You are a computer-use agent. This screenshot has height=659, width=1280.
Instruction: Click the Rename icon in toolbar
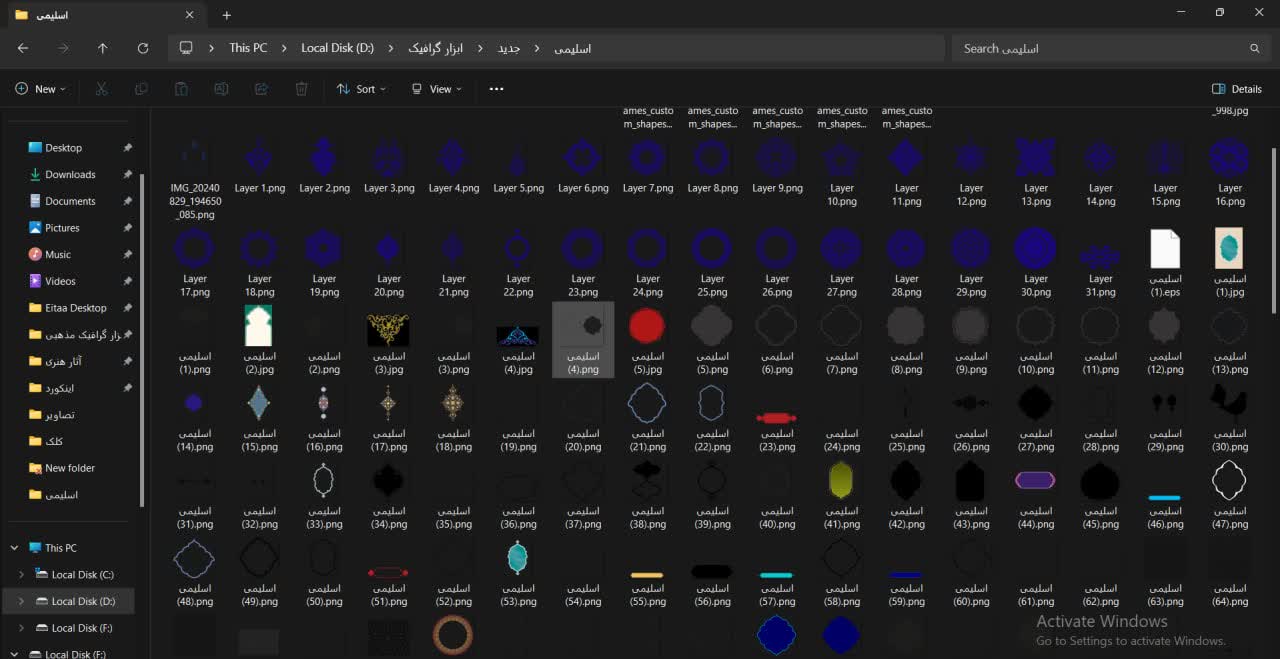221,89
